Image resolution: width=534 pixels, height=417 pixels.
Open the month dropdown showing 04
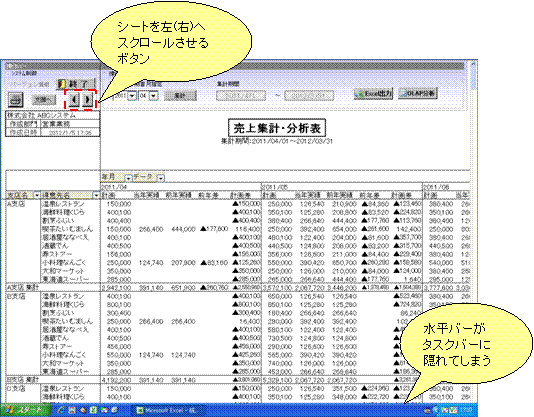[x=154, y=96]
